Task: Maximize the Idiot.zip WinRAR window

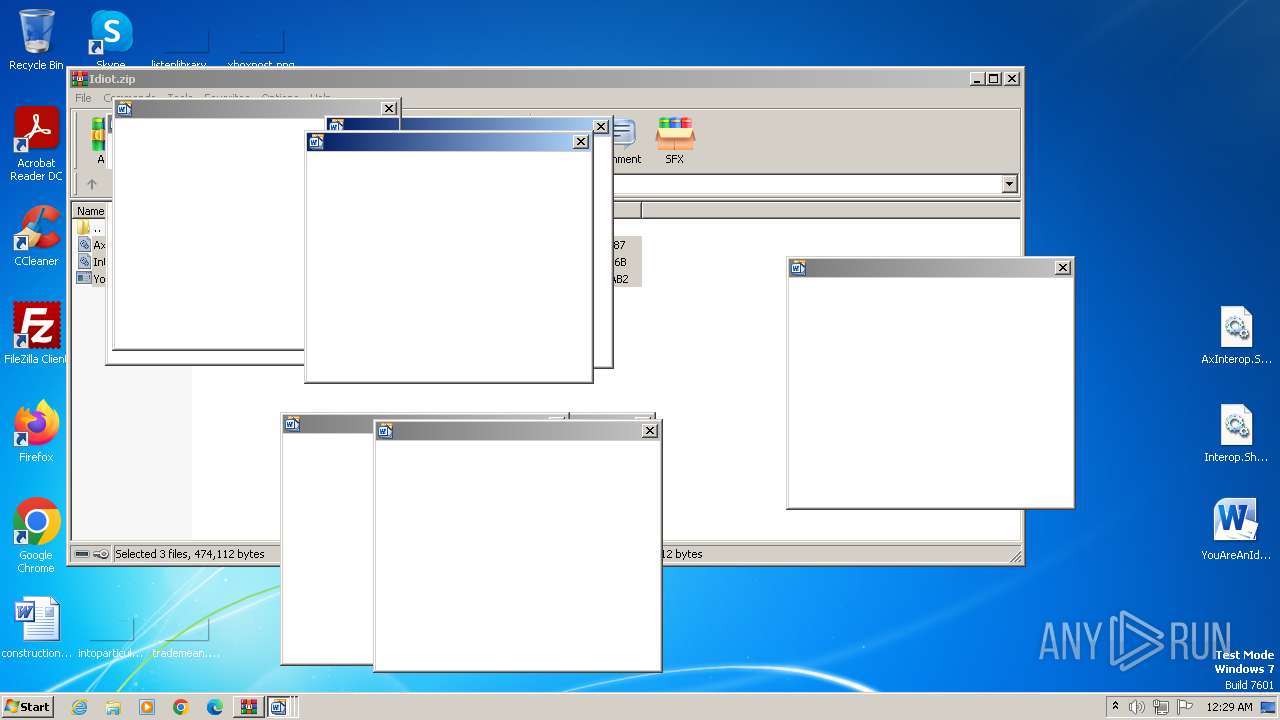Action: tap(993, 78)
